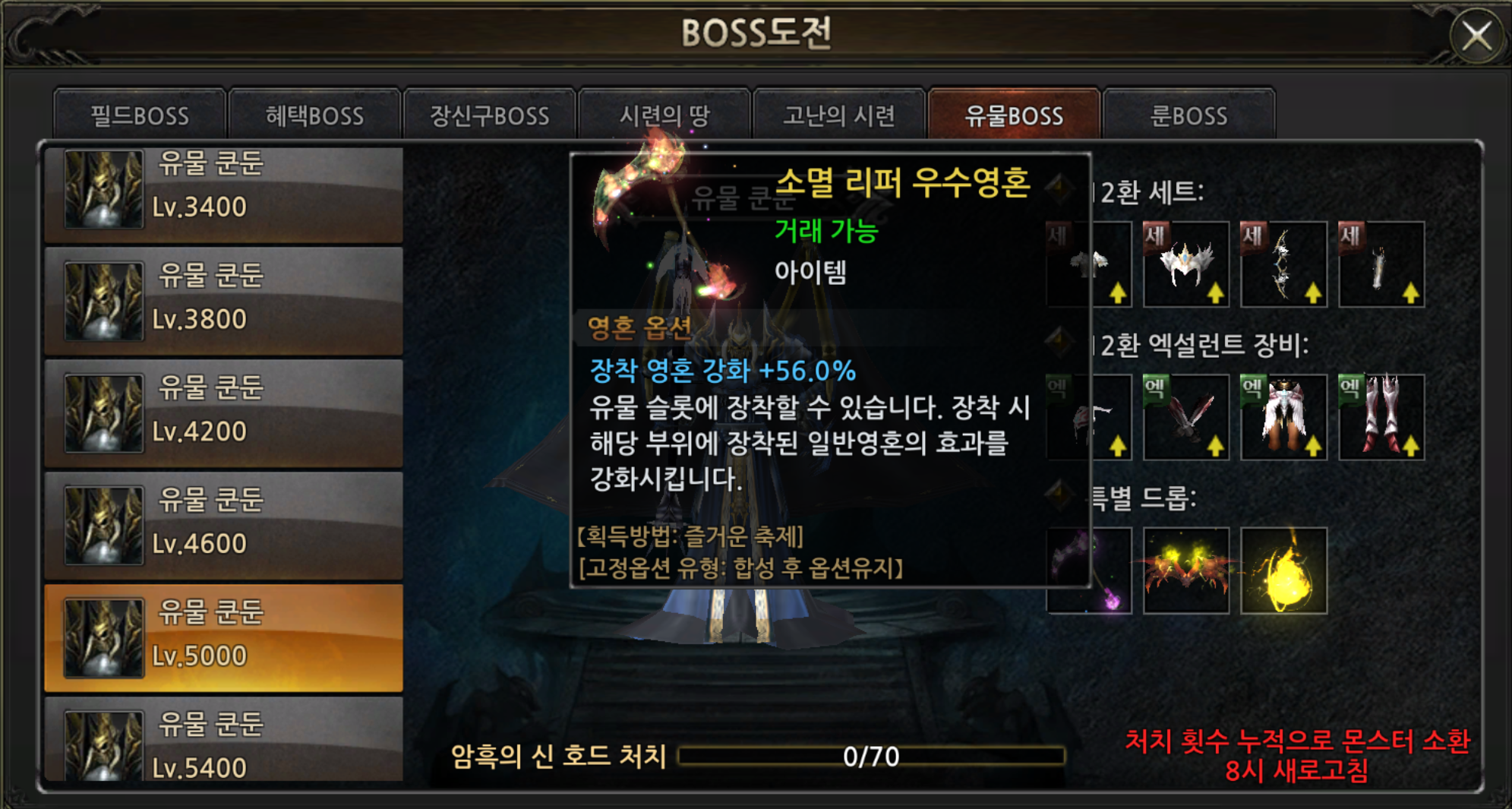Choose the 유물 쿤둔 Lv.3400 boss
Viewport: 1512px width, 809px height.
click(x=223, y=194)
